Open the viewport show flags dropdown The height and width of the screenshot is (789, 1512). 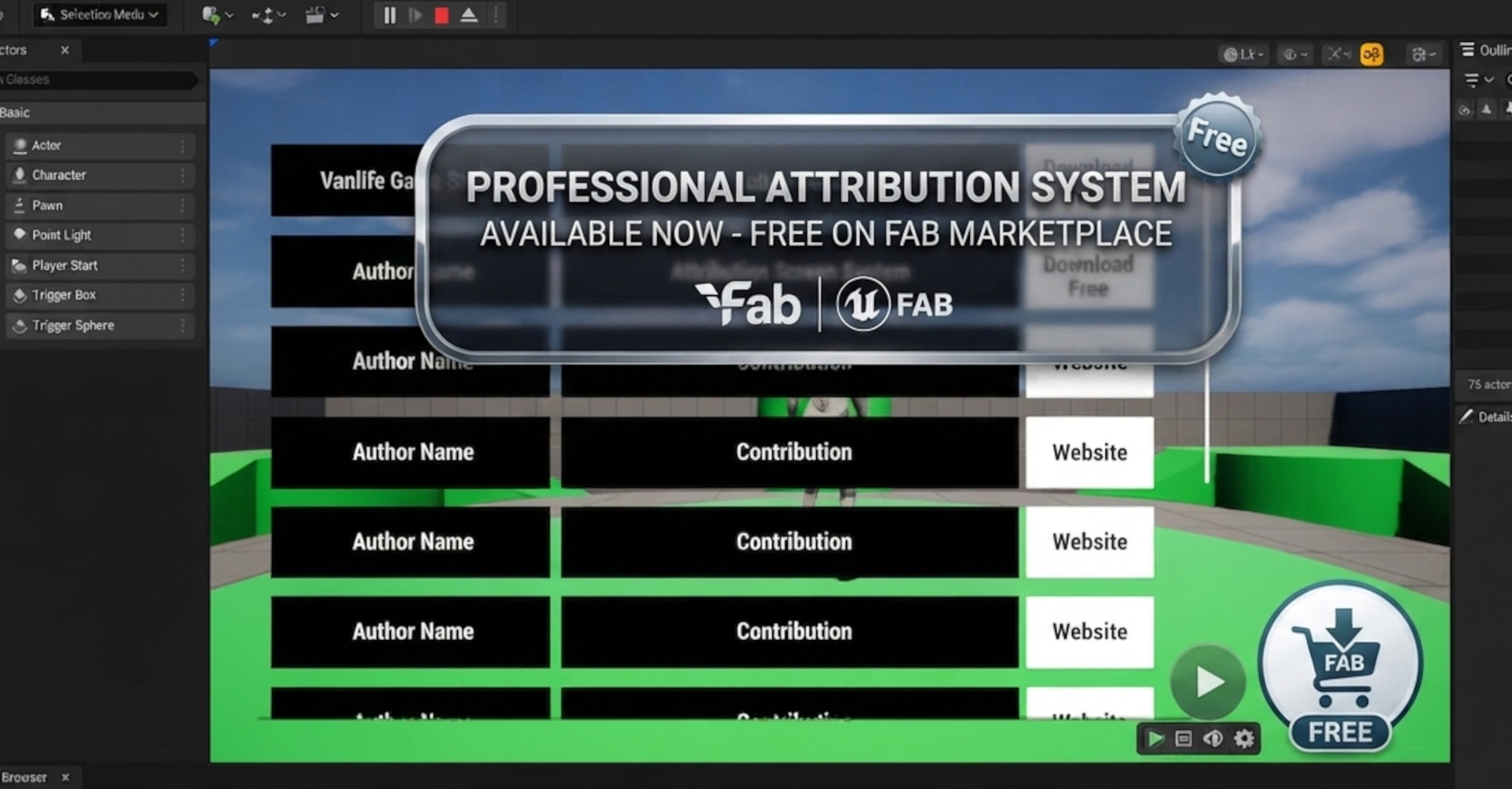coord(1295,54)
